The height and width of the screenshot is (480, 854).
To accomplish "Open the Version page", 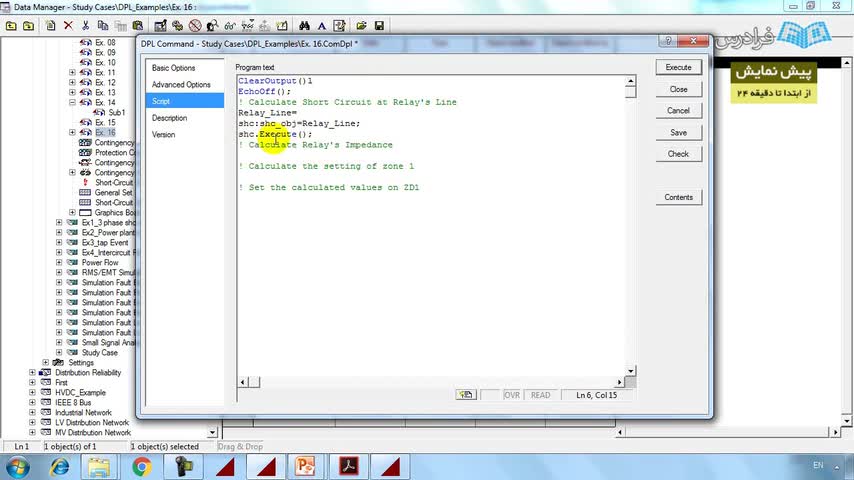I will 163,134.
